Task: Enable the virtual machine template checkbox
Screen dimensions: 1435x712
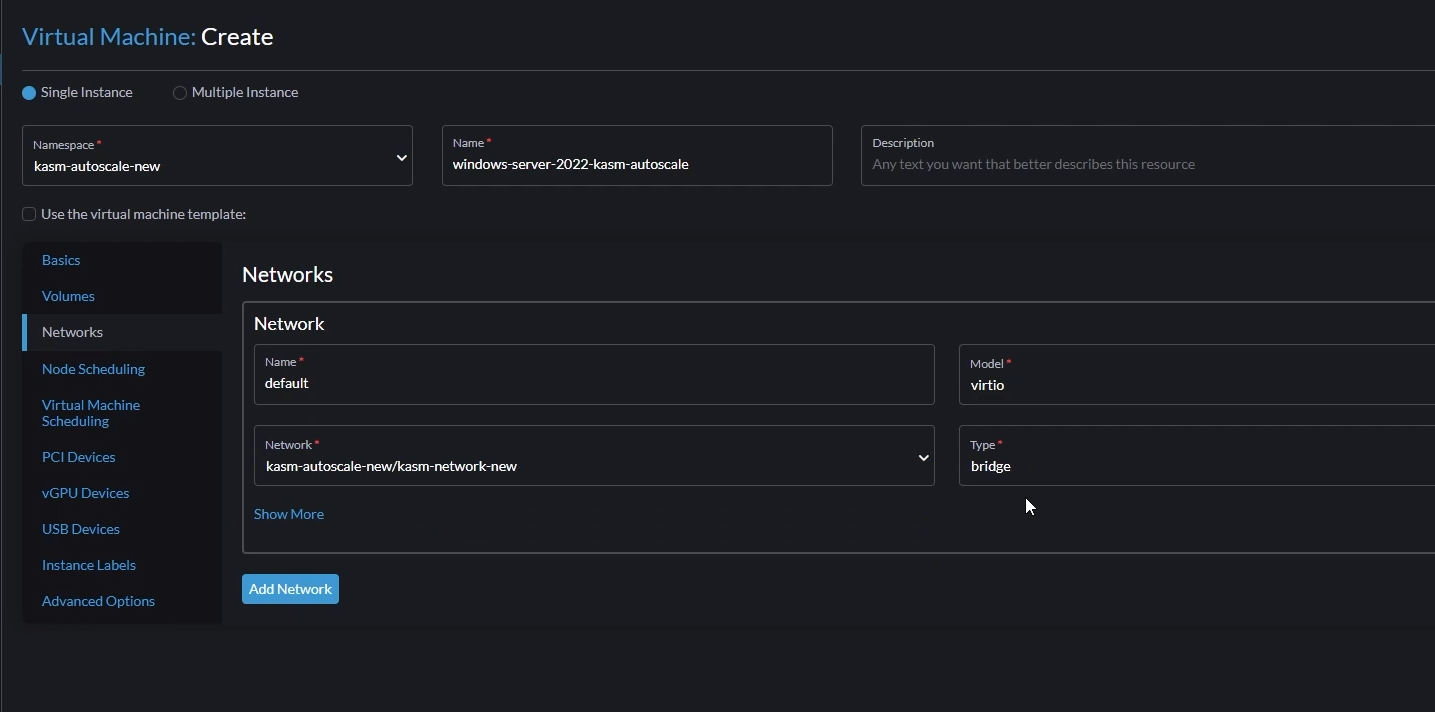Action: (29, 213)
